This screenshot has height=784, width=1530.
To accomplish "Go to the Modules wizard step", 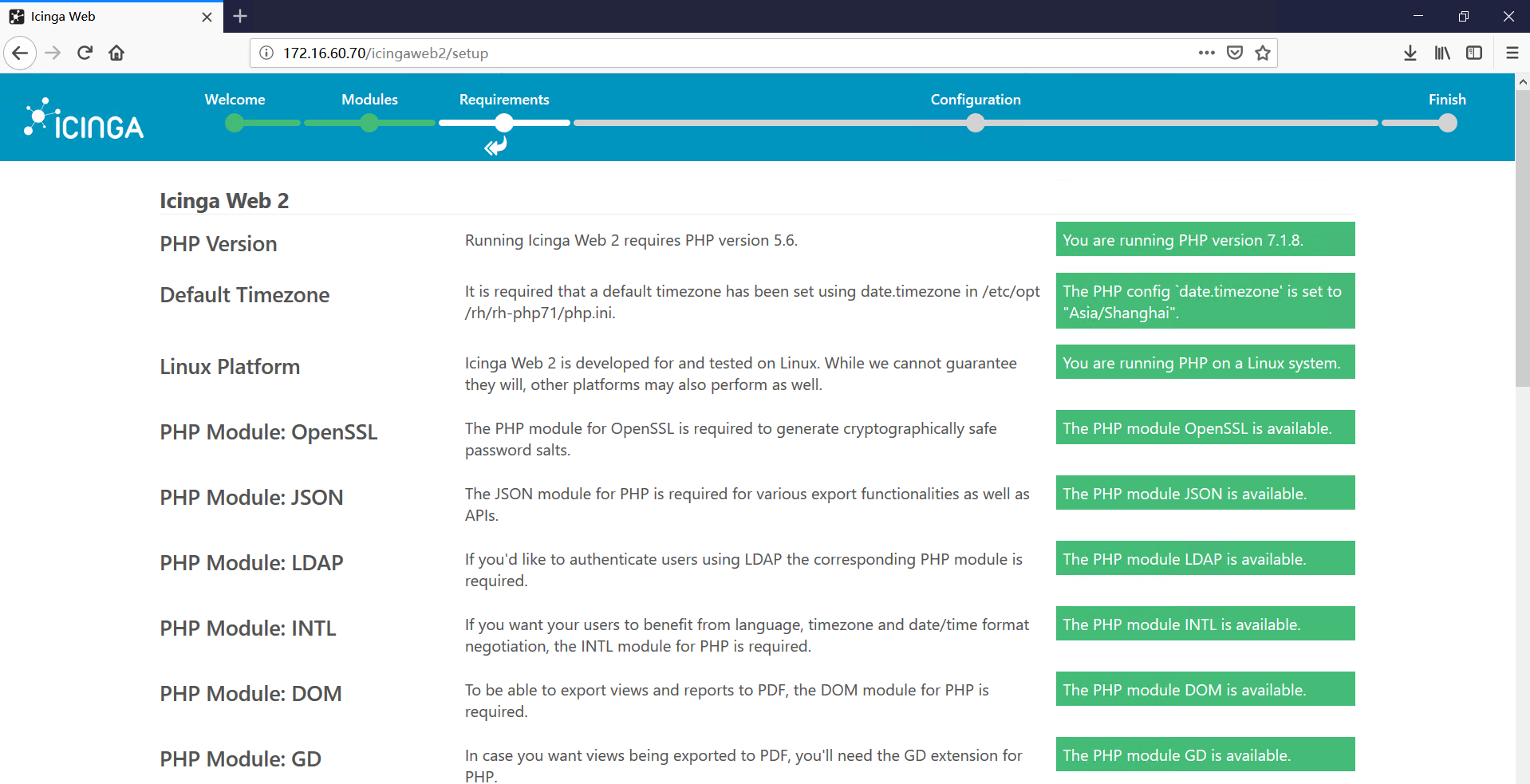I will [x=369, y=100].
